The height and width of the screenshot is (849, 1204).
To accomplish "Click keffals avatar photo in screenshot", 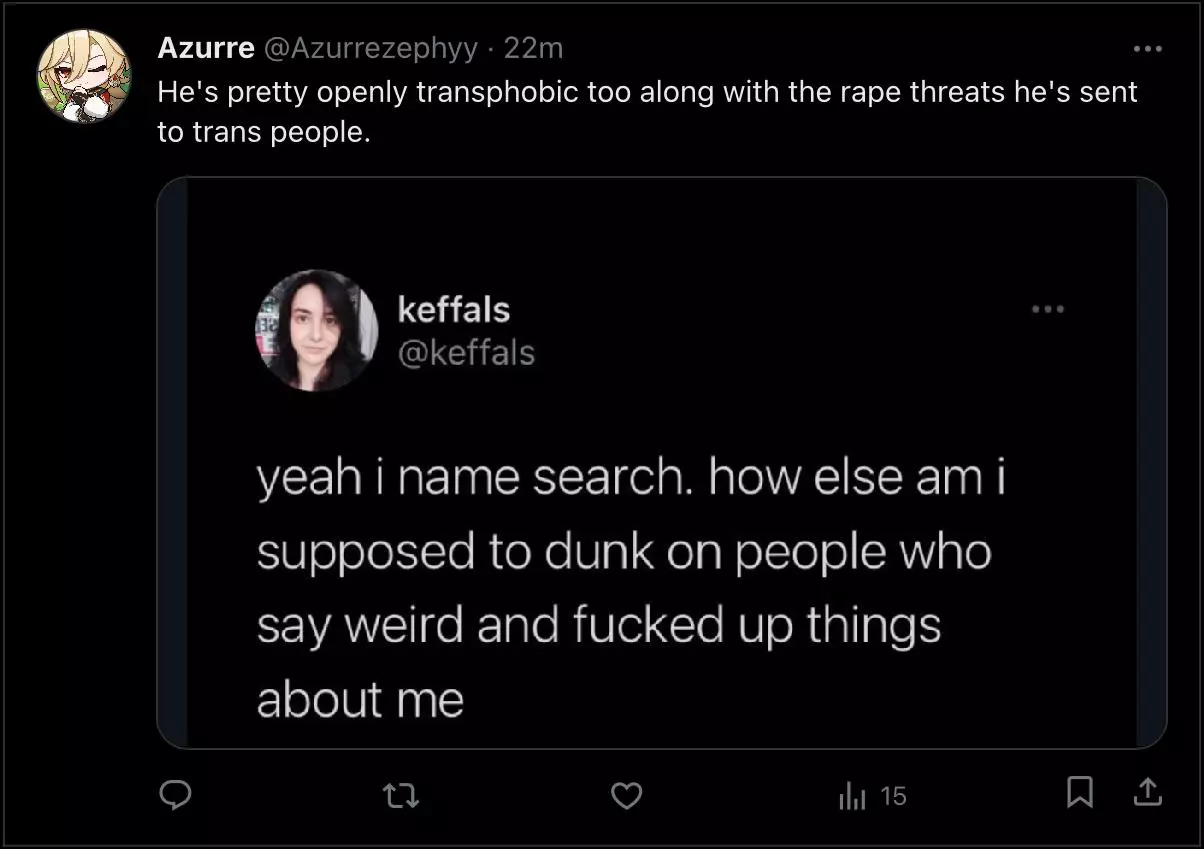I will (x=318, y=330).
